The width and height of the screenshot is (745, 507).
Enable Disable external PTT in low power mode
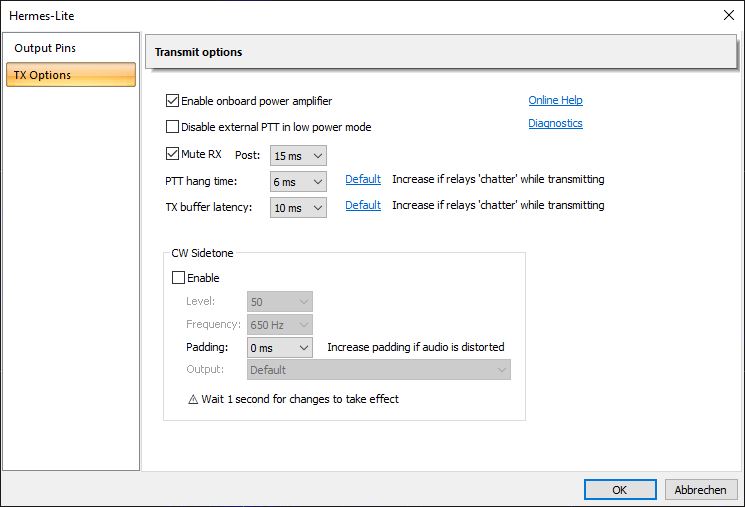coord(173,127)
